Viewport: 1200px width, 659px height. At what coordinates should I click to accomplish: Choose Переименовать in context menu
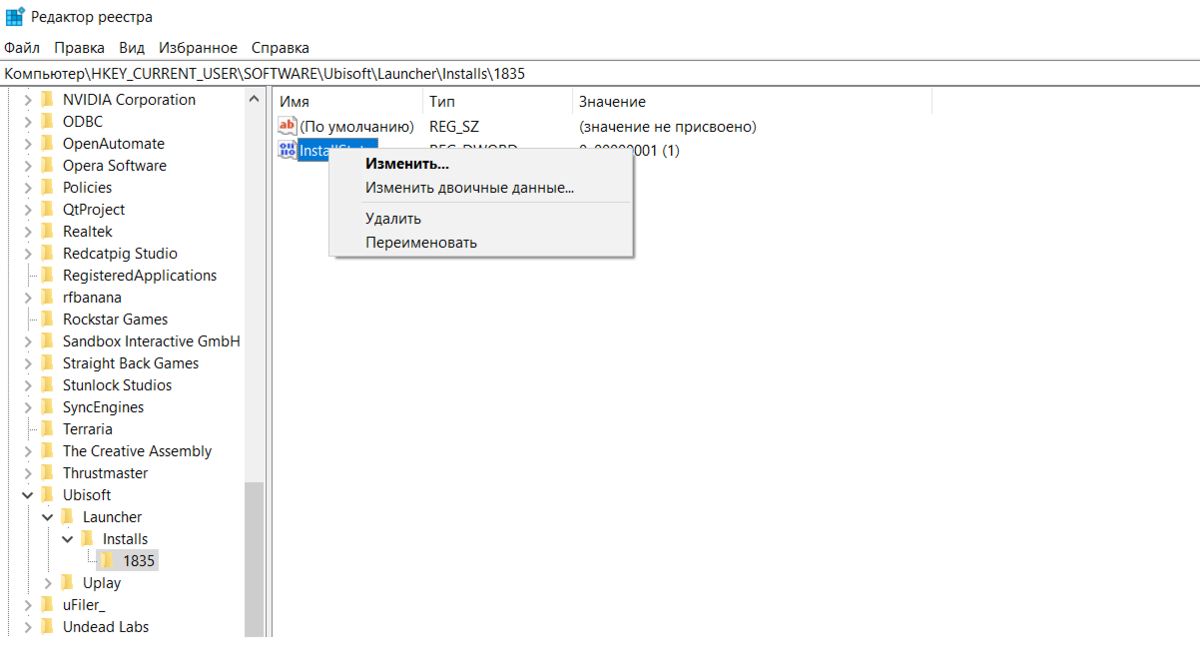[421, 242]
